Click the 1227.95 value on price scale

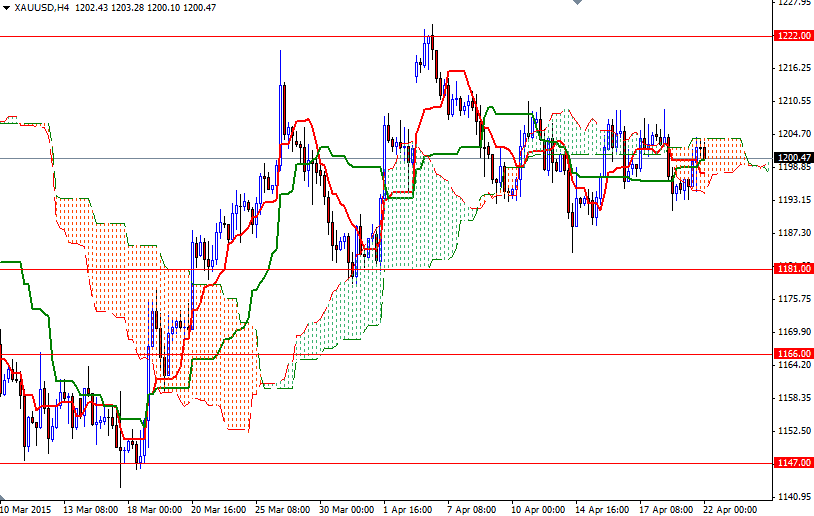793,3
